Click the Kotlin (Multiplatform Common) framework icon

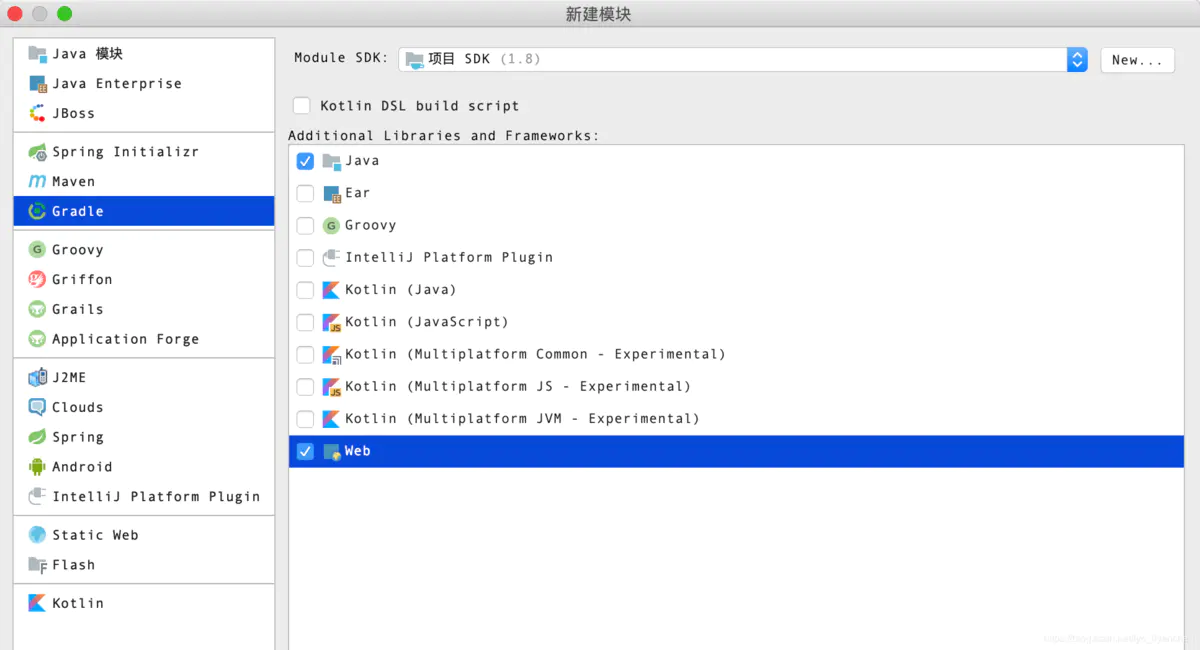pyautogui.click(x=332, y=355)
